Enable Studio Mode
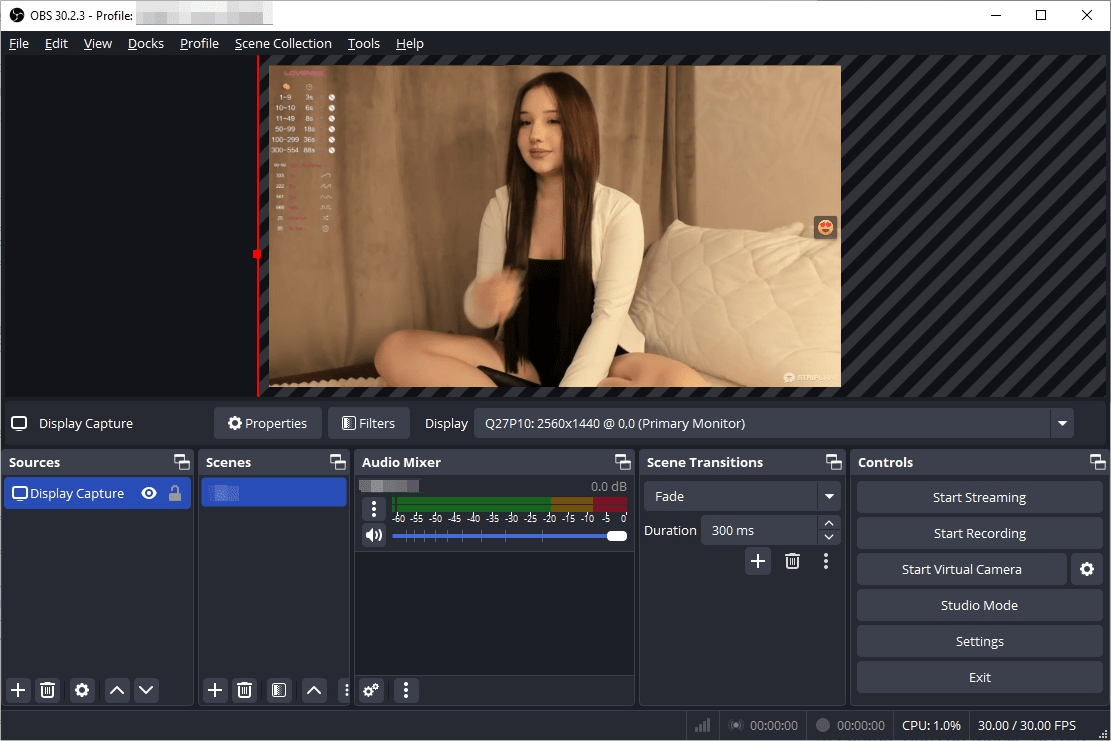 click(x=978, y=605)
